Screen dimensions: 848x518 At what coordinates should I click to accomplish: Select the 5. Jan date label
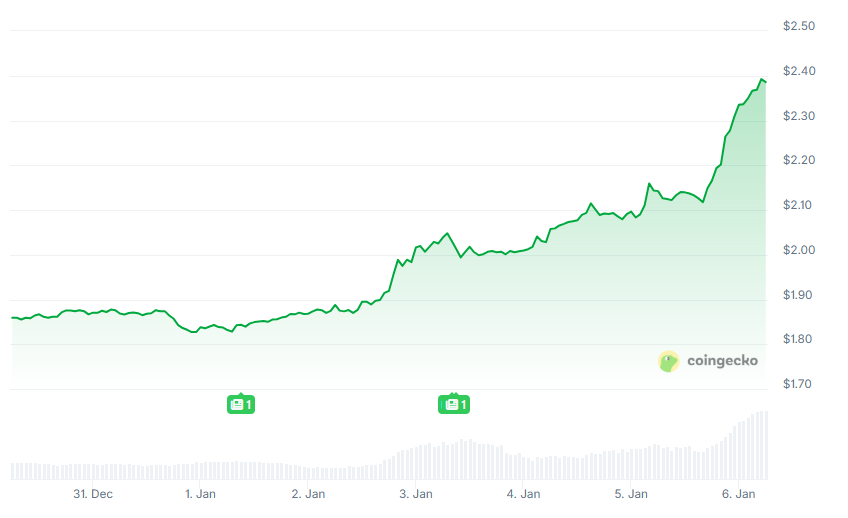coord(631,493)
